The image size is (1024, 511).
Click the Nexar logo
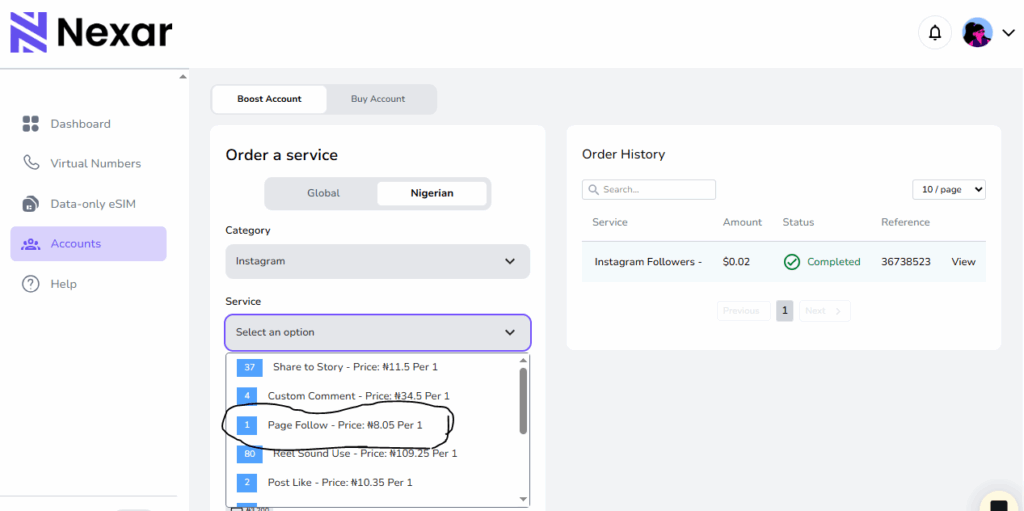[91, 32]
